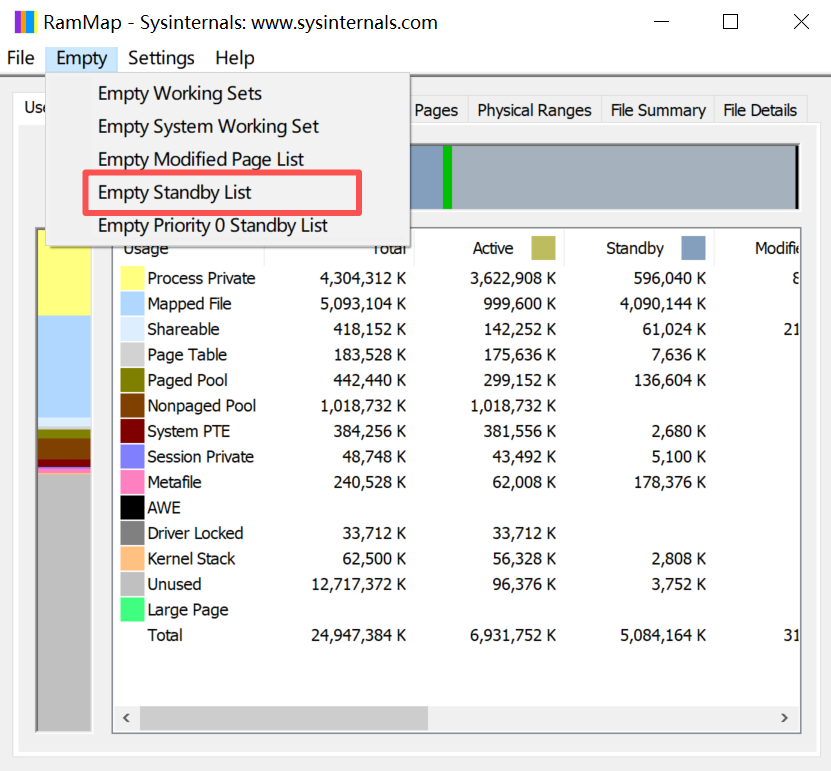
Task: Select the Process Private row label
Action: point(201,278)
